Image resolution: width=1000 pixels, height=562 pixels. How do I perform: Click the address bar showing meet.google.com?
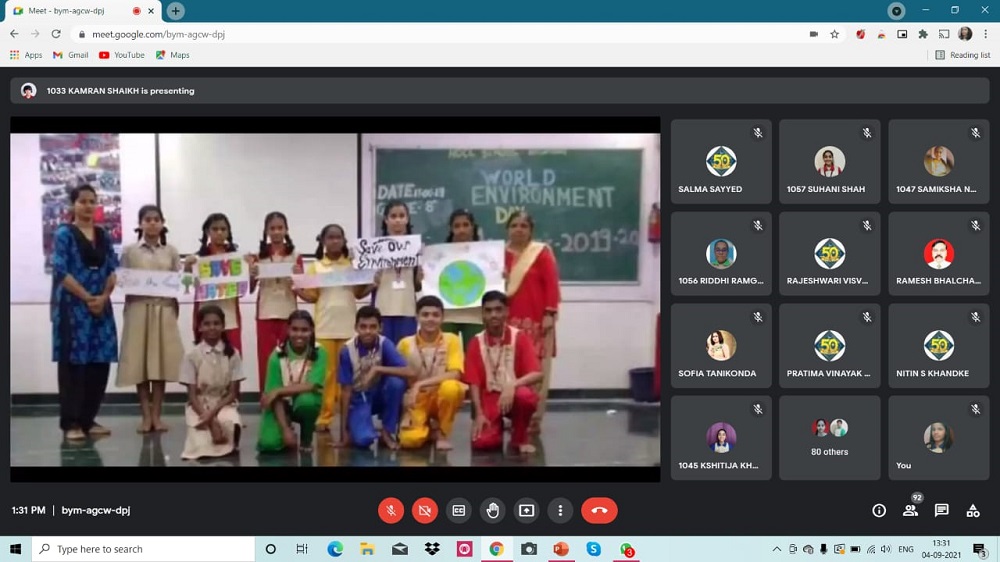(400, 34)
